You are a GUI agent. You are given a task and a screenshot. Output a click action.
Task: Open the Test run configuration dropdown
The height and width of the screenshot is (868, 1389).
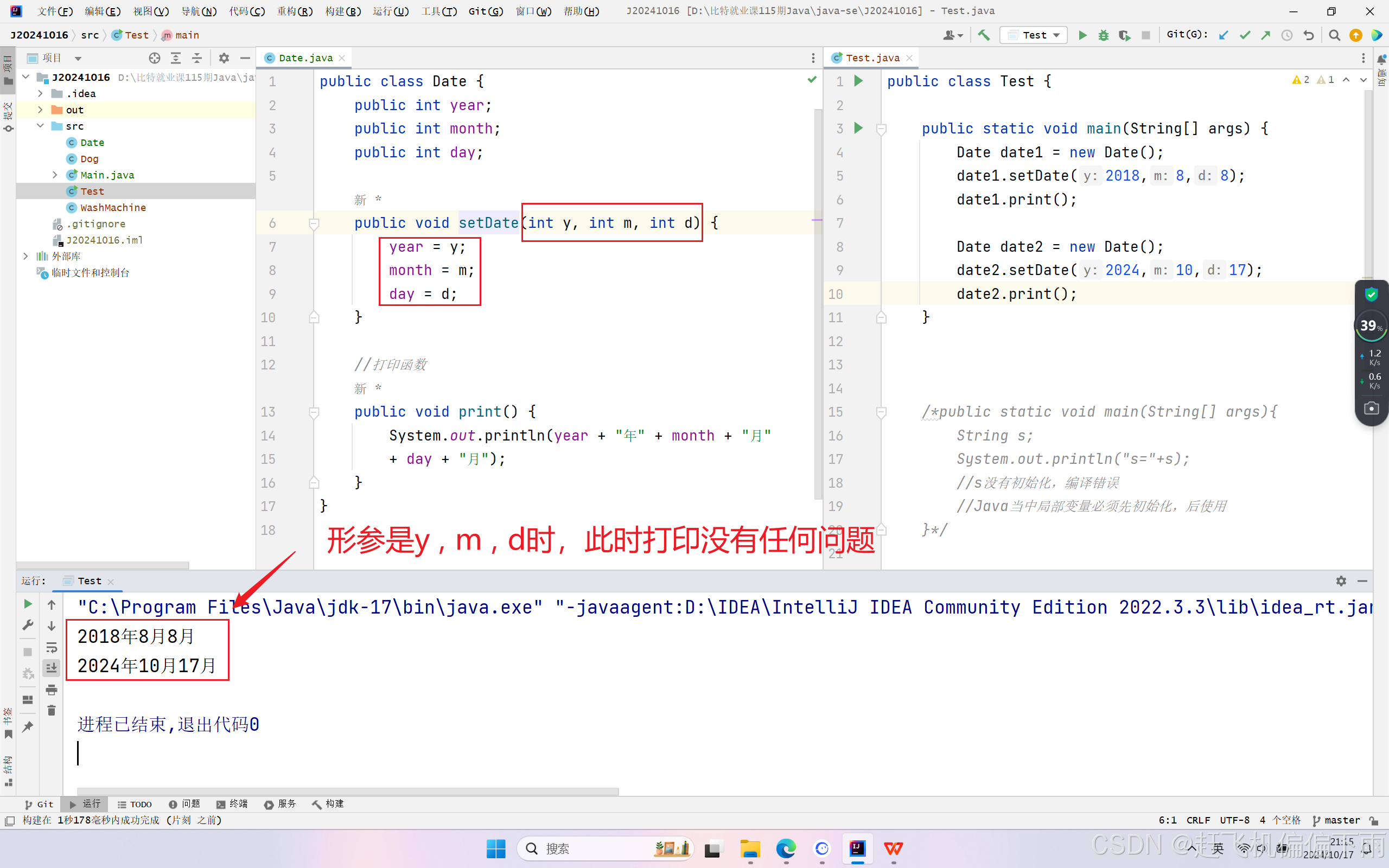click(1034, 36)
